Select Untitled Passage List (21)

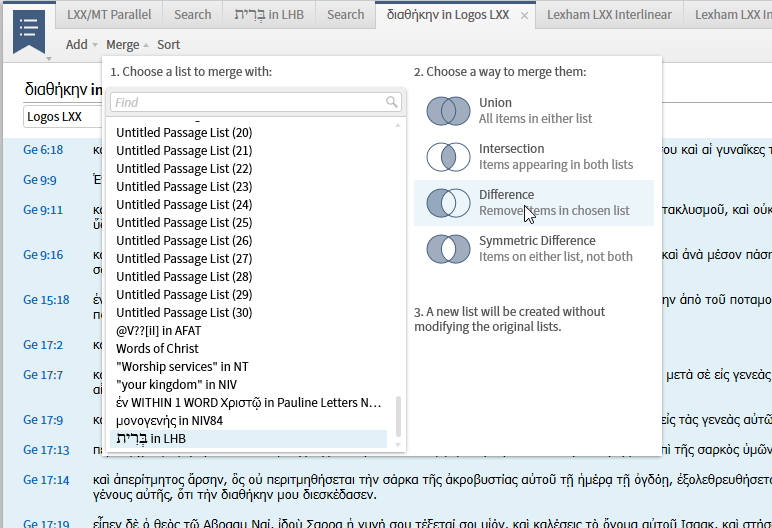tap(184, 151)
